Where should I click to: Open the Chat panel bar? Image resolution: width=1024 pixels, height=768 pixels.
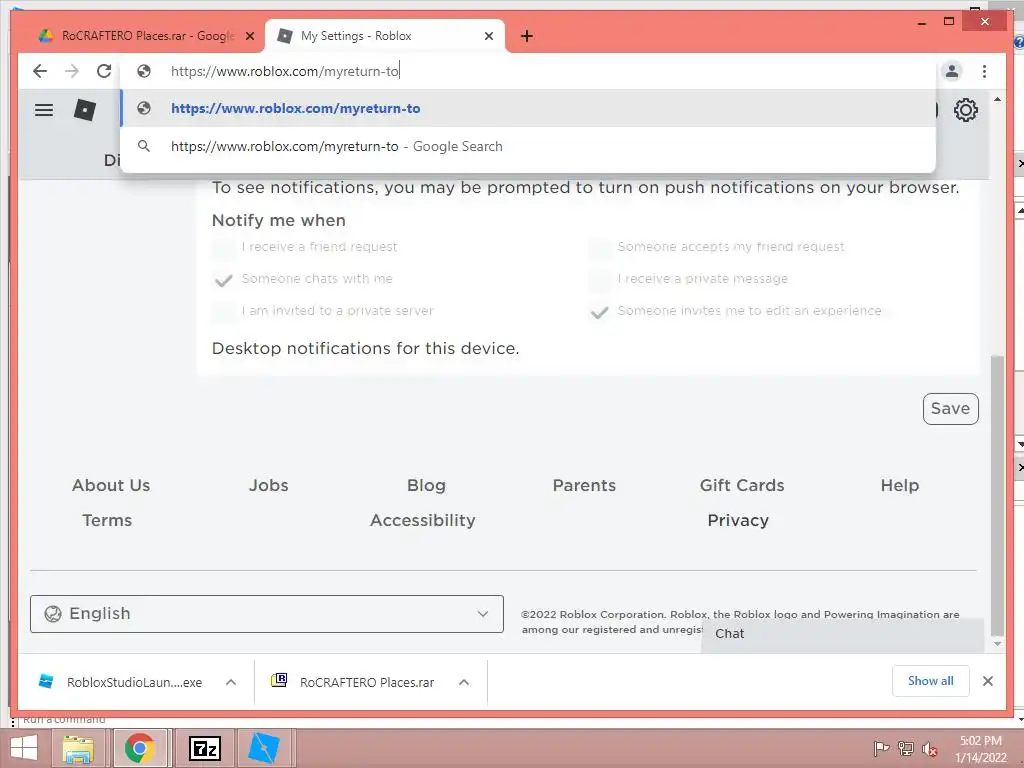(x=842, y=634)
